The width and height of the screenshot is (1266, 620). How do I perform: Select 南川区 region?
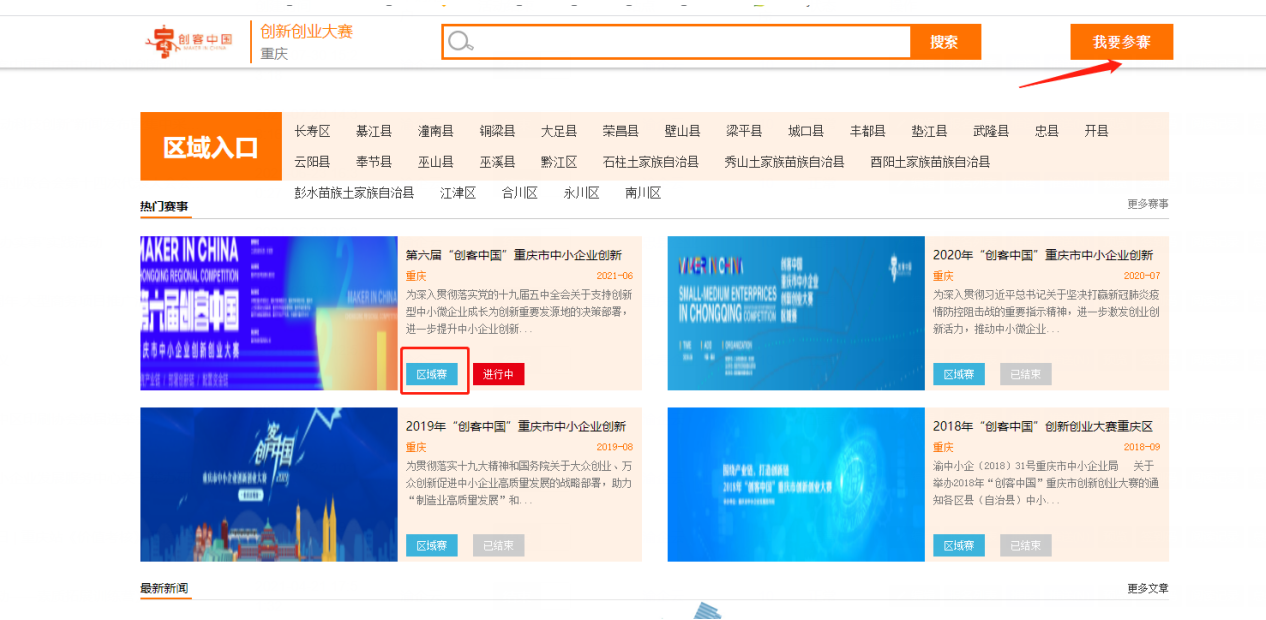click(x=643, y=193)
